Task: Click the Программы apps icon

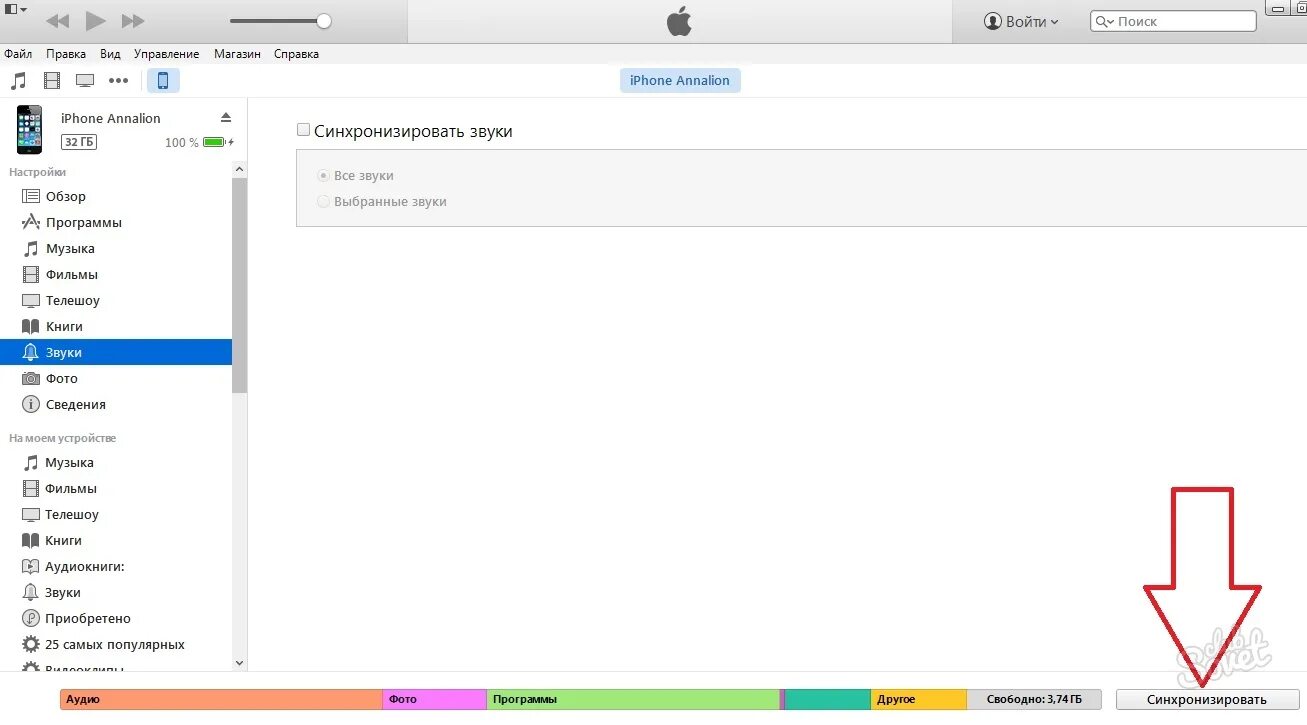Action: coord(31,222)
